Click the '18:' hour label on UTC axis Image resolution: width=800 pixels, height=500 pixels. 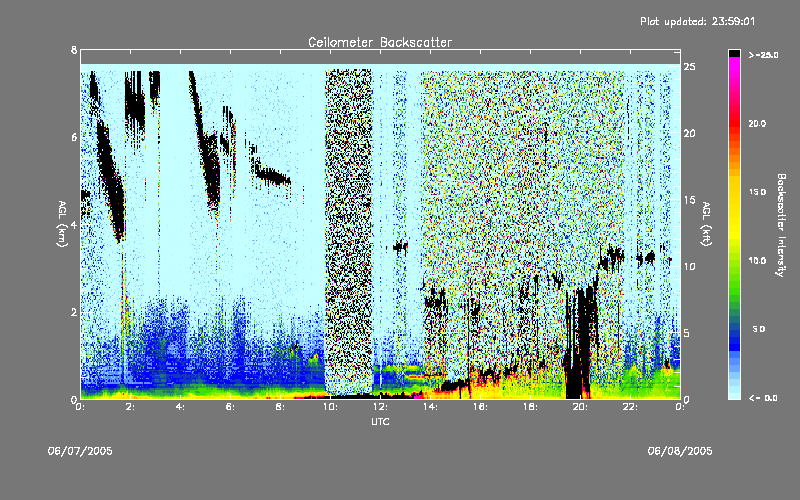click(530, 407)
